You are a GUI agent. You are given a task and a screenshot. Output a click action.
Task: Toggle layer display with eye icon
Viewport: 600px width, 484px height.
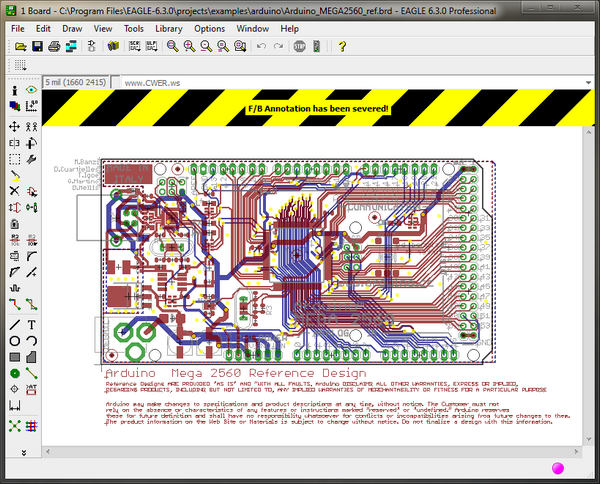pos(32,90)
